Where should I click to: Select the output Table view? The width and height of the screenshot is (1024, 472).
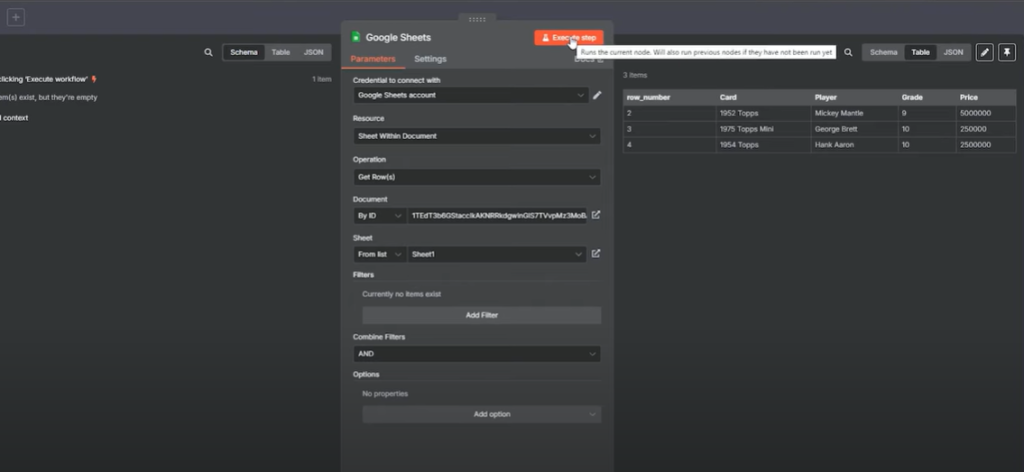click(x=921, y=52)
